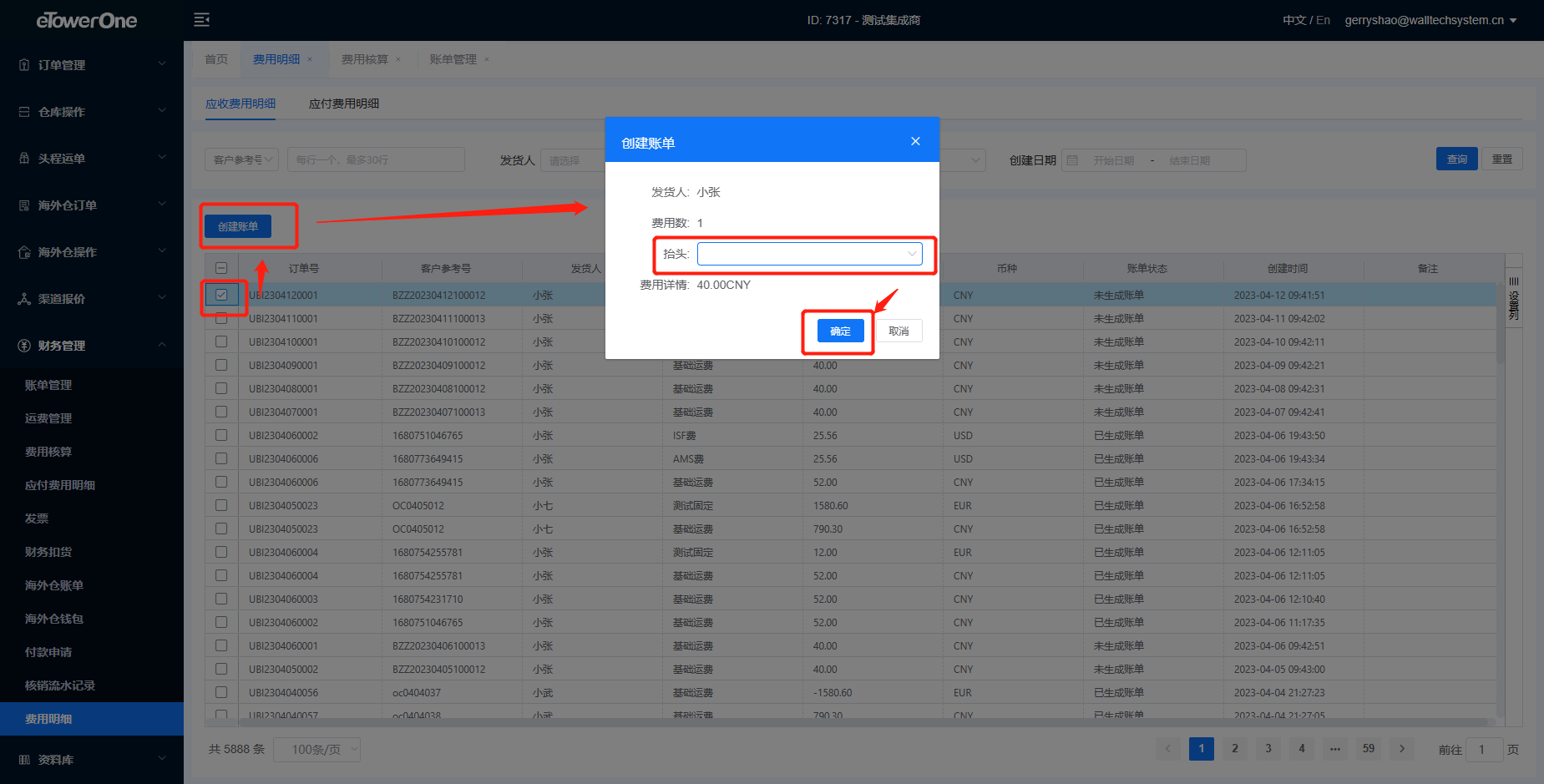Image resolution: width=1544 pixels, height=784 pixels.
Task: Click the 仓库操作 sidebar icon
Action: click(x=24, y=112)
